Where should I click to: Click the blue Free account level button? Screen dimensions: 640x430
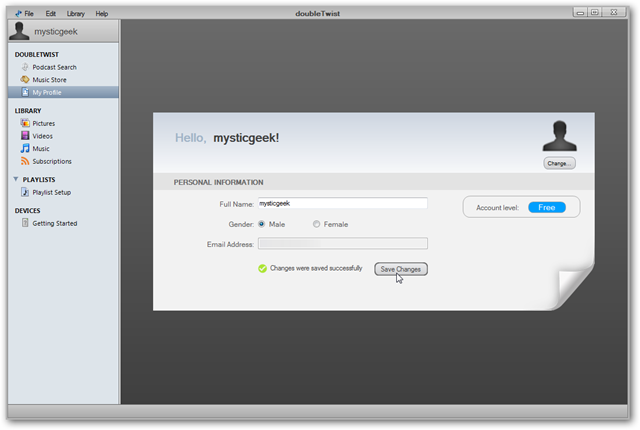point(547,207)
